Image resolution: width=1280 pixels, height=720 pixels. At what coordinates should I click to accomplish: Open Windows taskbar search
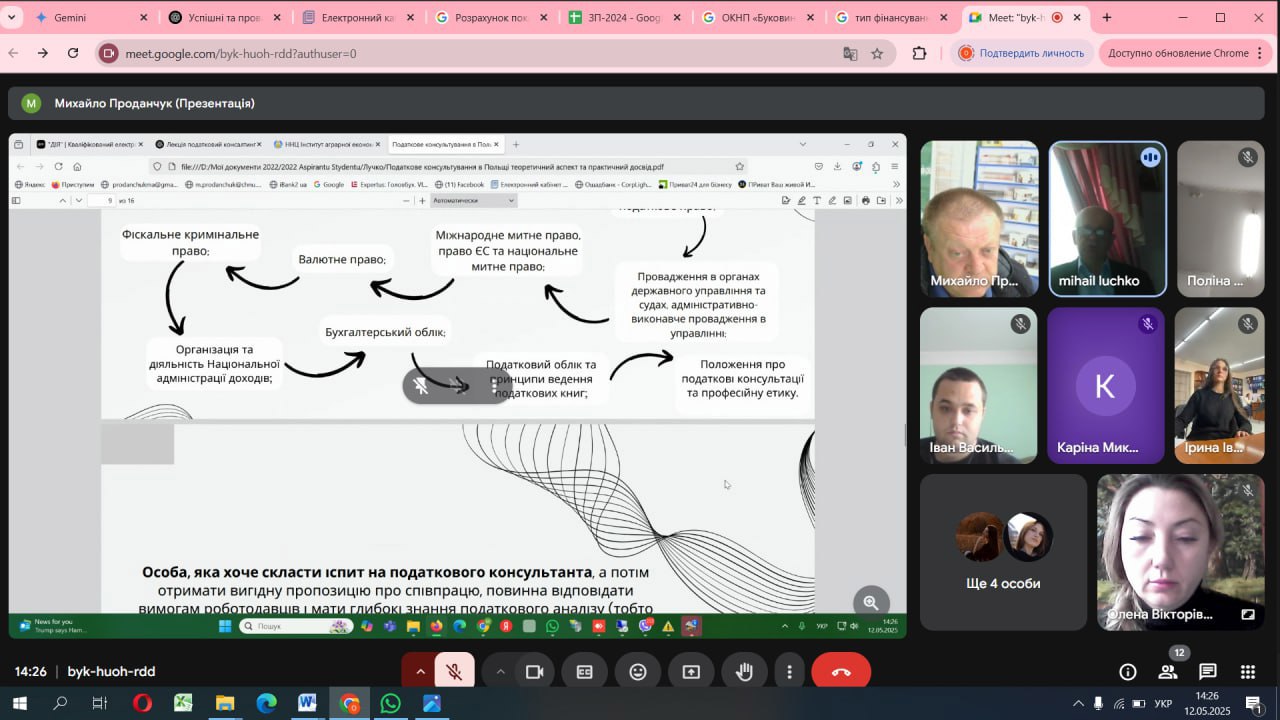coord(60,703)
